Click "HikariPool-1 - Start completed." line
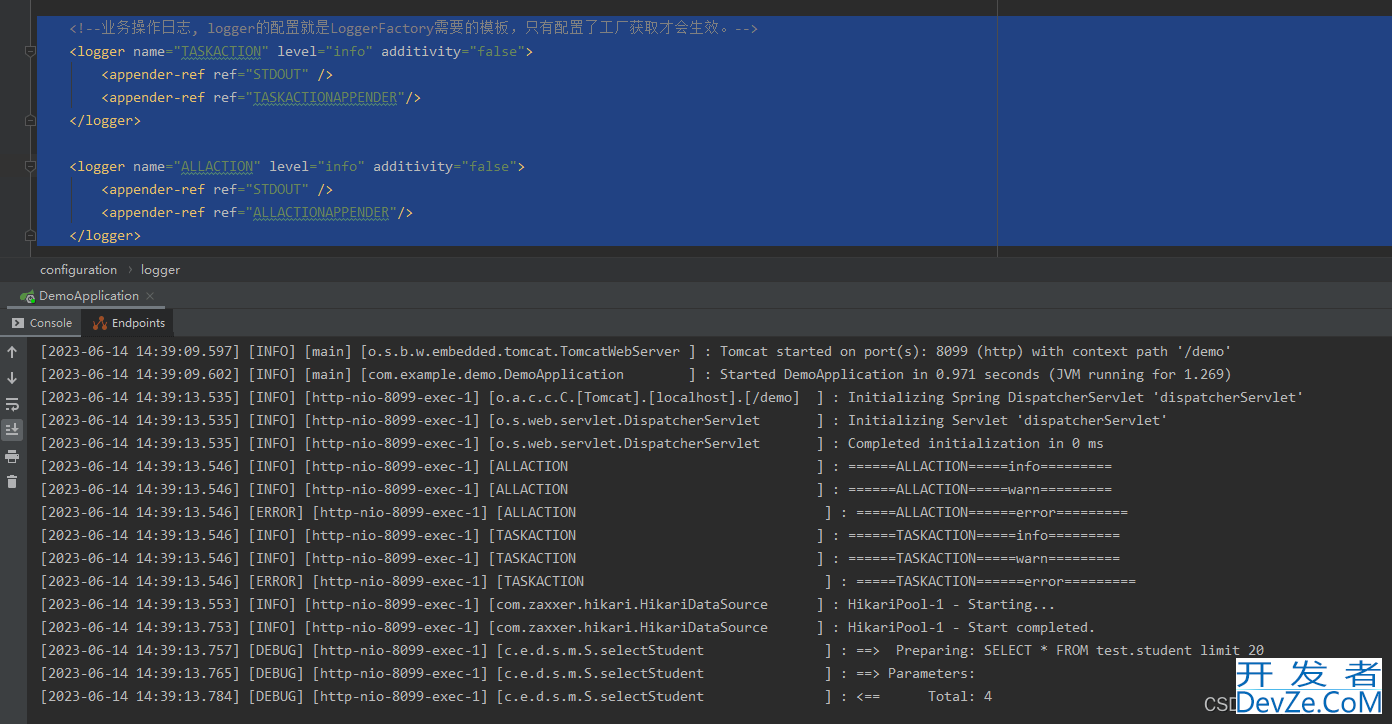The image size is (1392, 724). tap(568, 627)
